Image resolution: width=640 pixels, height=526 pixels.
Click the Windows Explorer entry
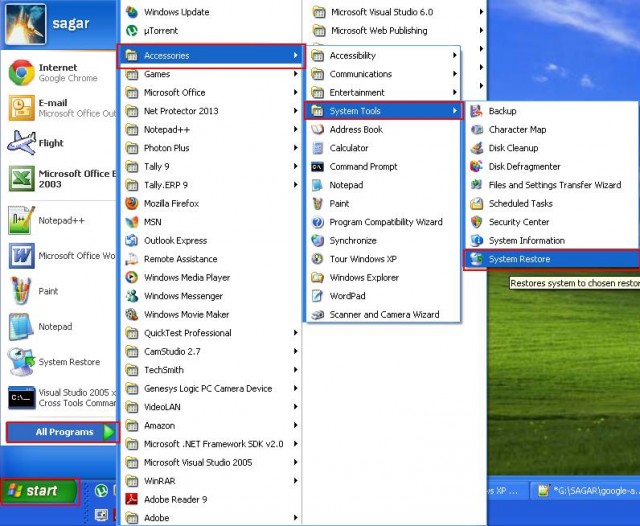pos(384,277)
